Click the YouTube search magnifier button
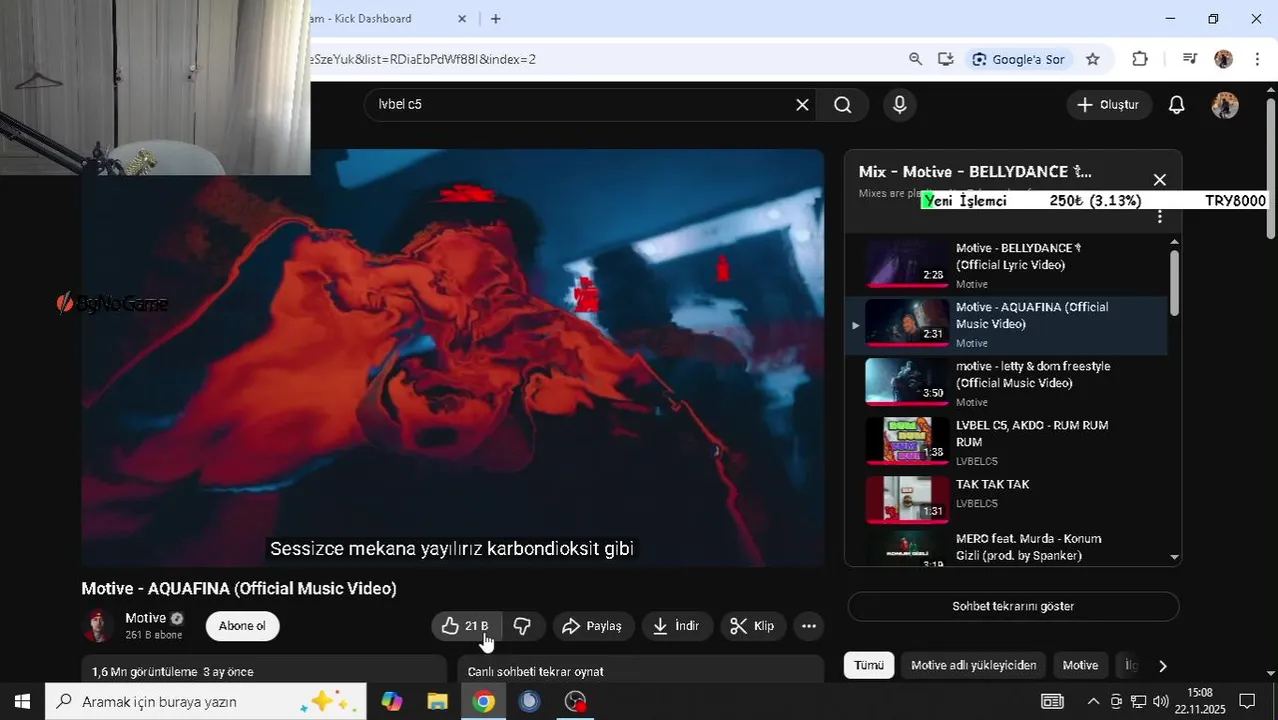This screenshot has width=1278, height=720. pyautogui.click(x=843, y=105)
